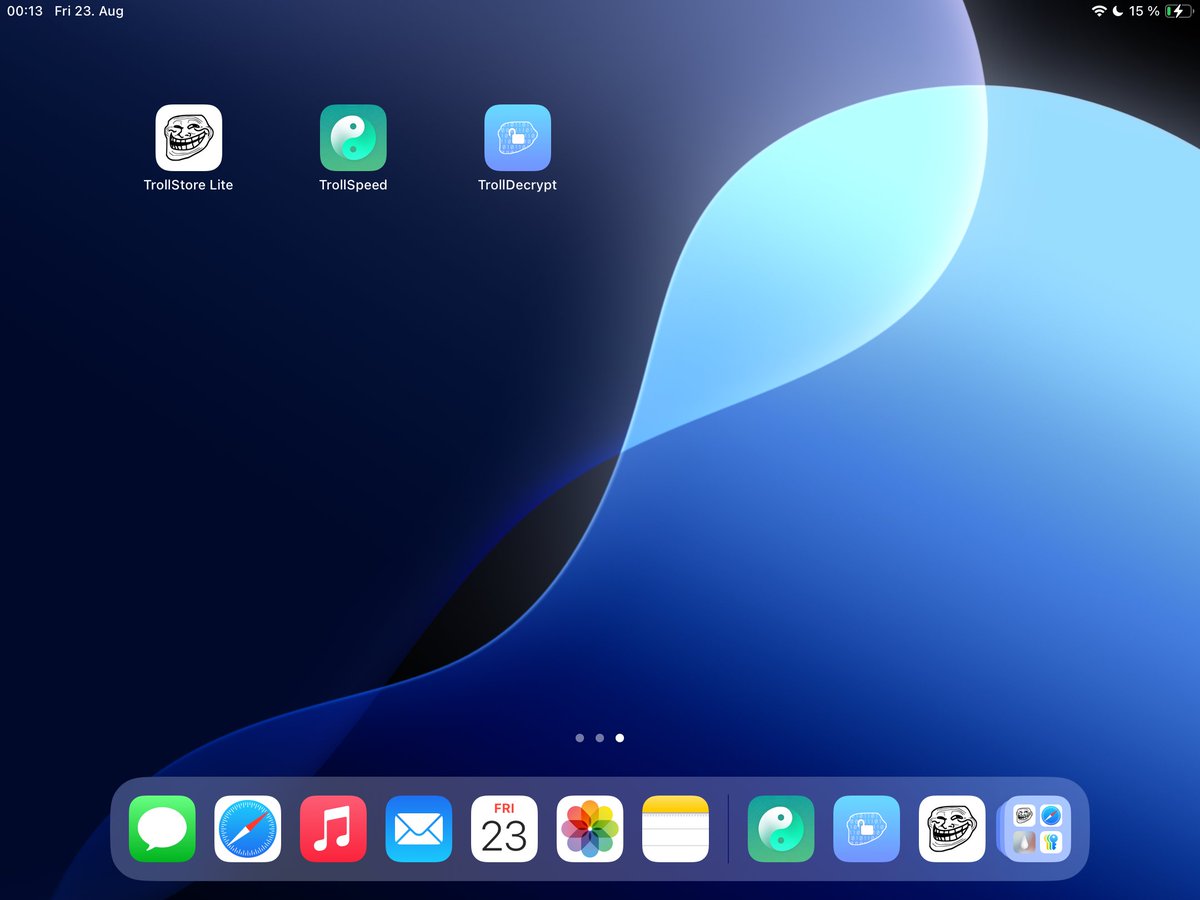Tap the 15 % battery percentage
This screenshot has width=1200, height=900.
[x=1144, y=11]
